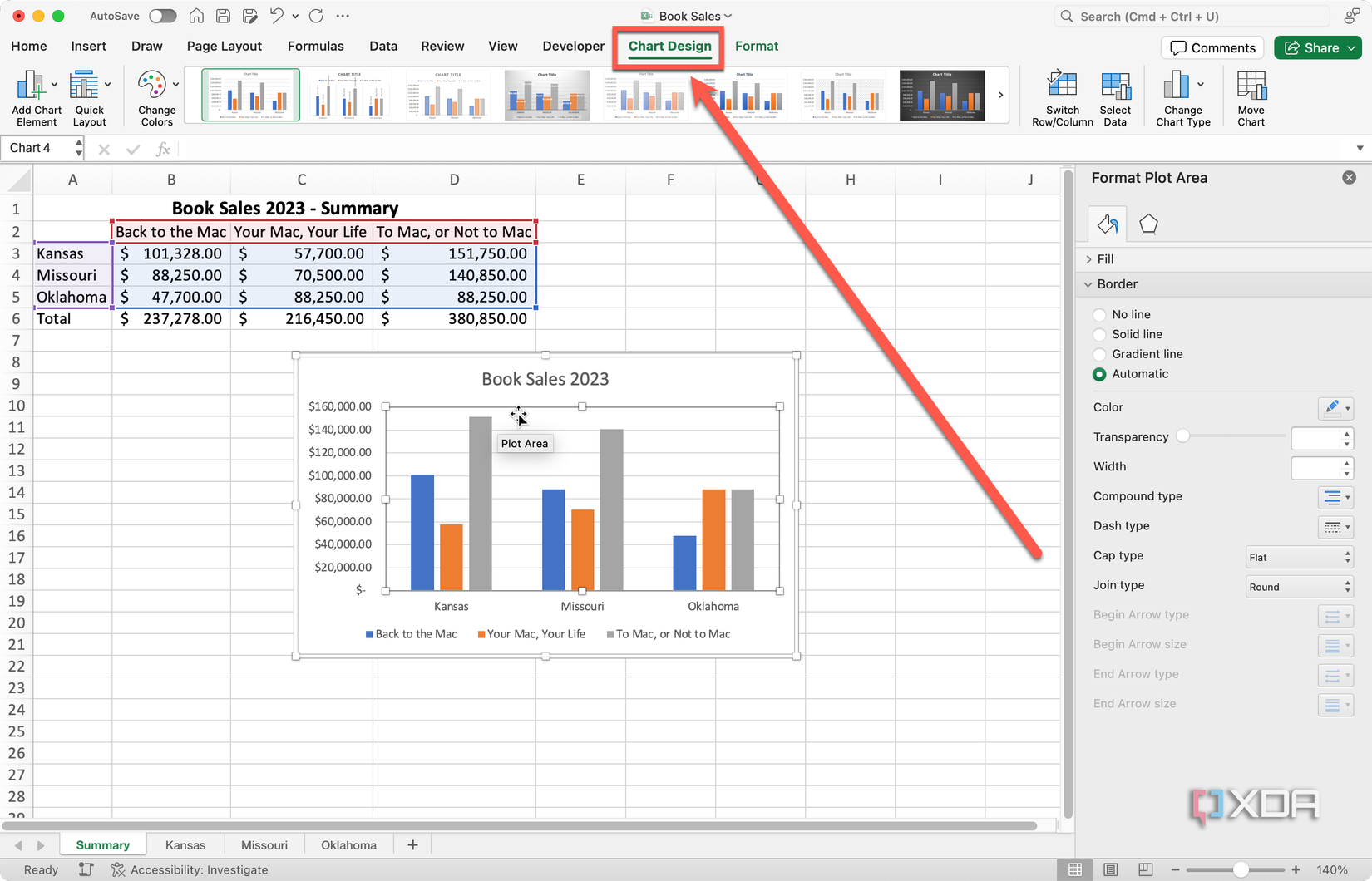The image size is (1372, 881).
Task: Add a new sheet with the plus button
Action: point(412,845)
